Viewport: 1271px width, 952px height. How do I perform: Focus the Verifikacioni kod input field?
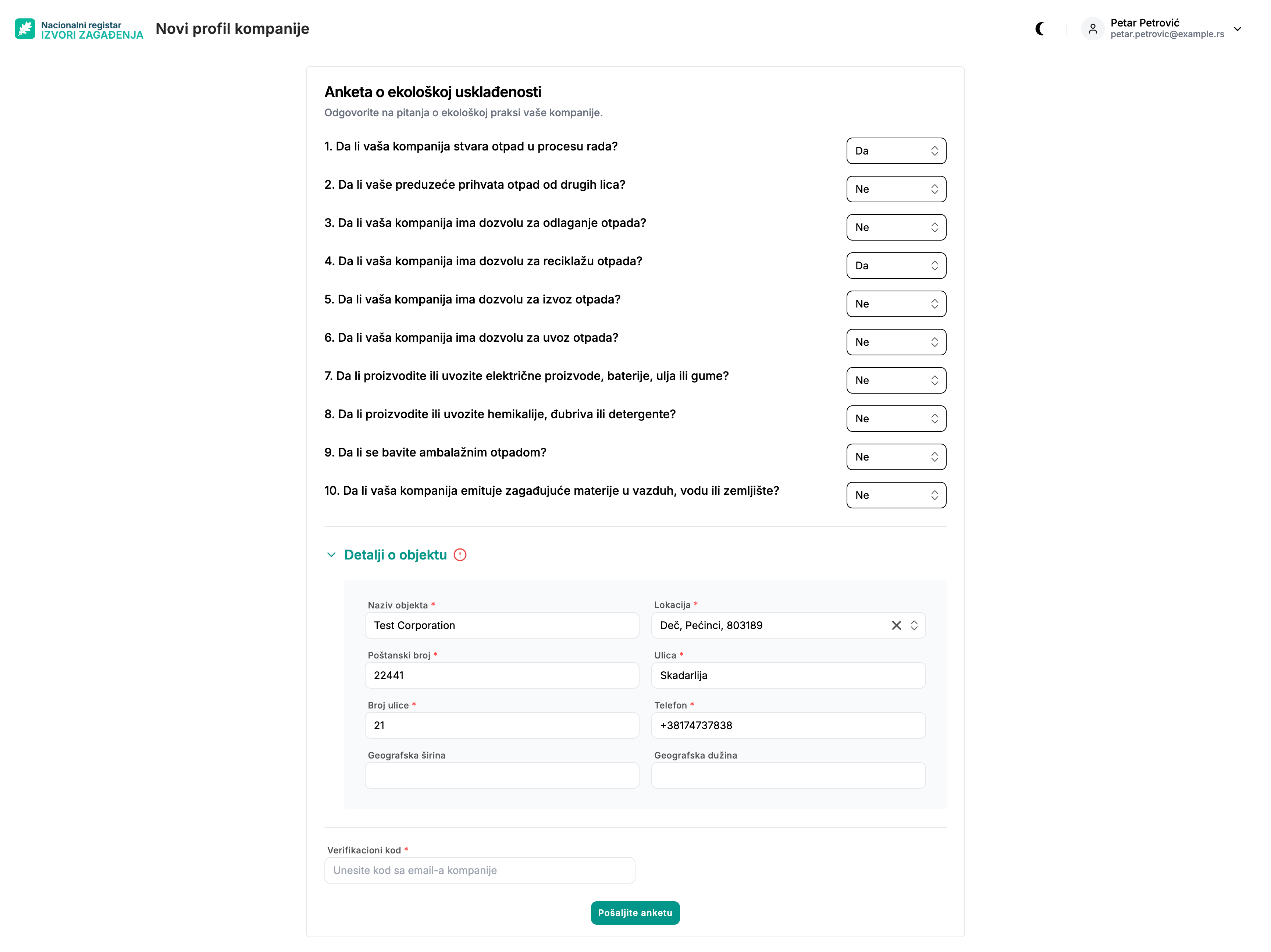coord(480,870)
